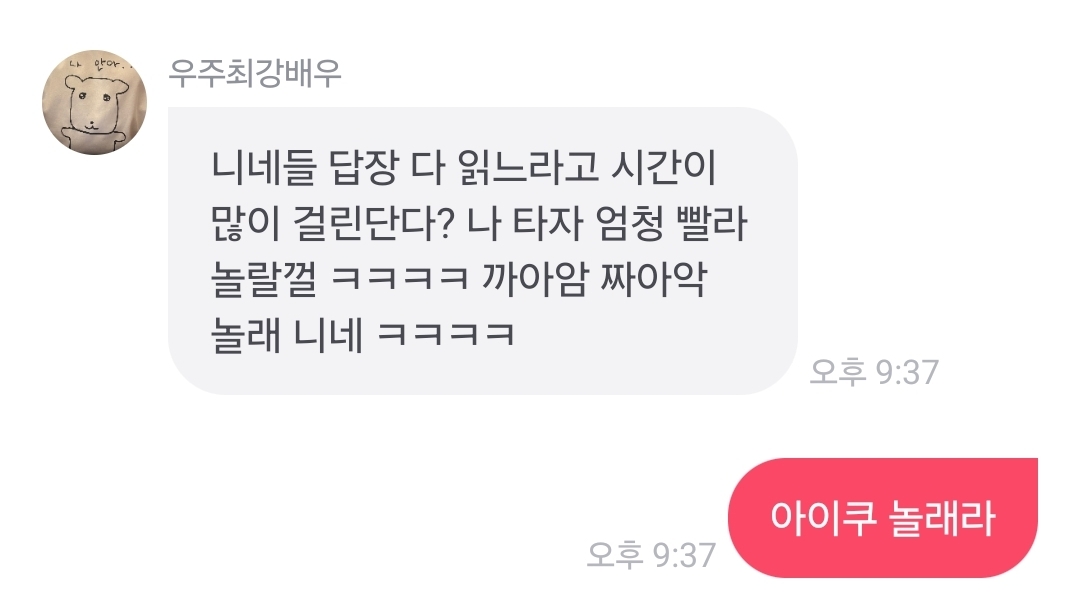Tap the word 놀래라 in pink bubble
Screen dimensions: 1080x601
tap(942, 518)
